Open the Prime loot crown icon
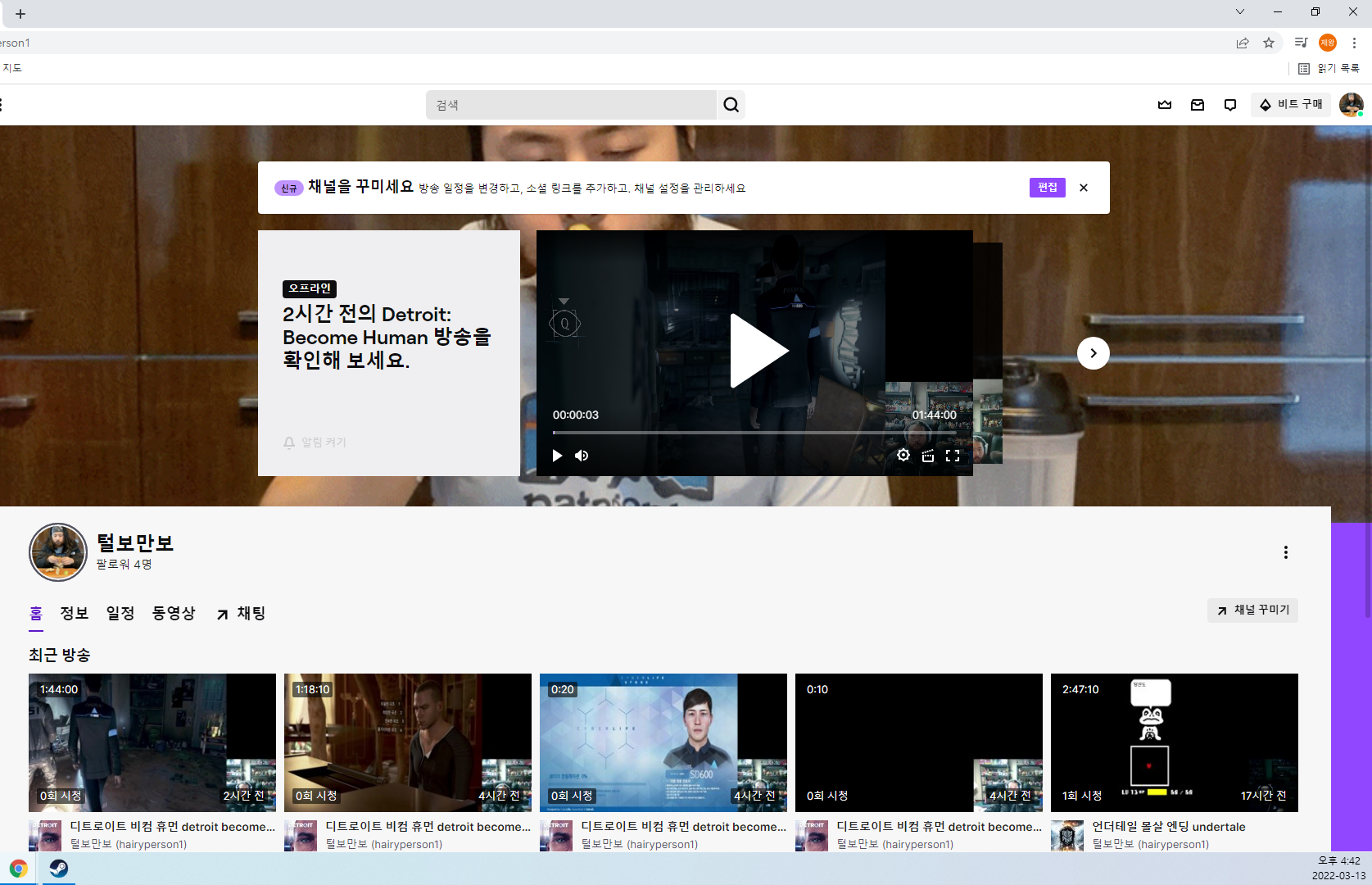 [1165, 105]
